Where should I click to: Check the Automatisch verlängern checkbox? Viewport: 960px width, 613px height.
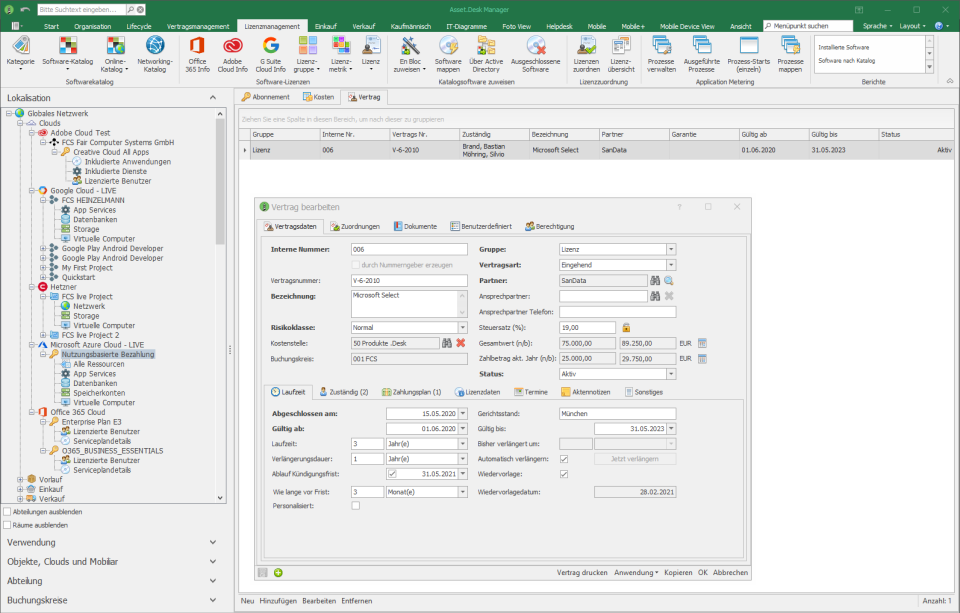coord(563,458)
